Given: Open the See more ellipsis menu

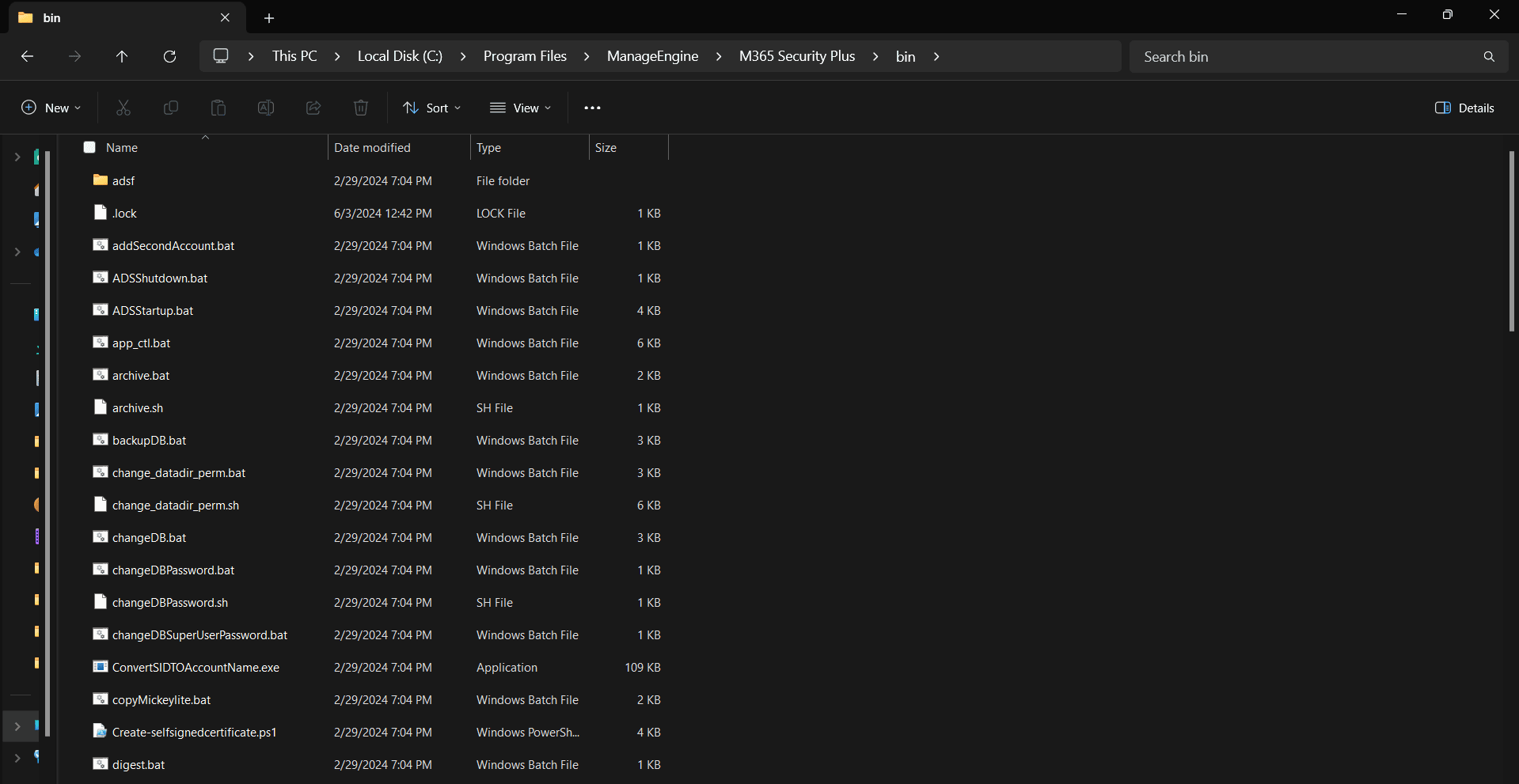Looking at the screenshot, I should click(592, 108).
